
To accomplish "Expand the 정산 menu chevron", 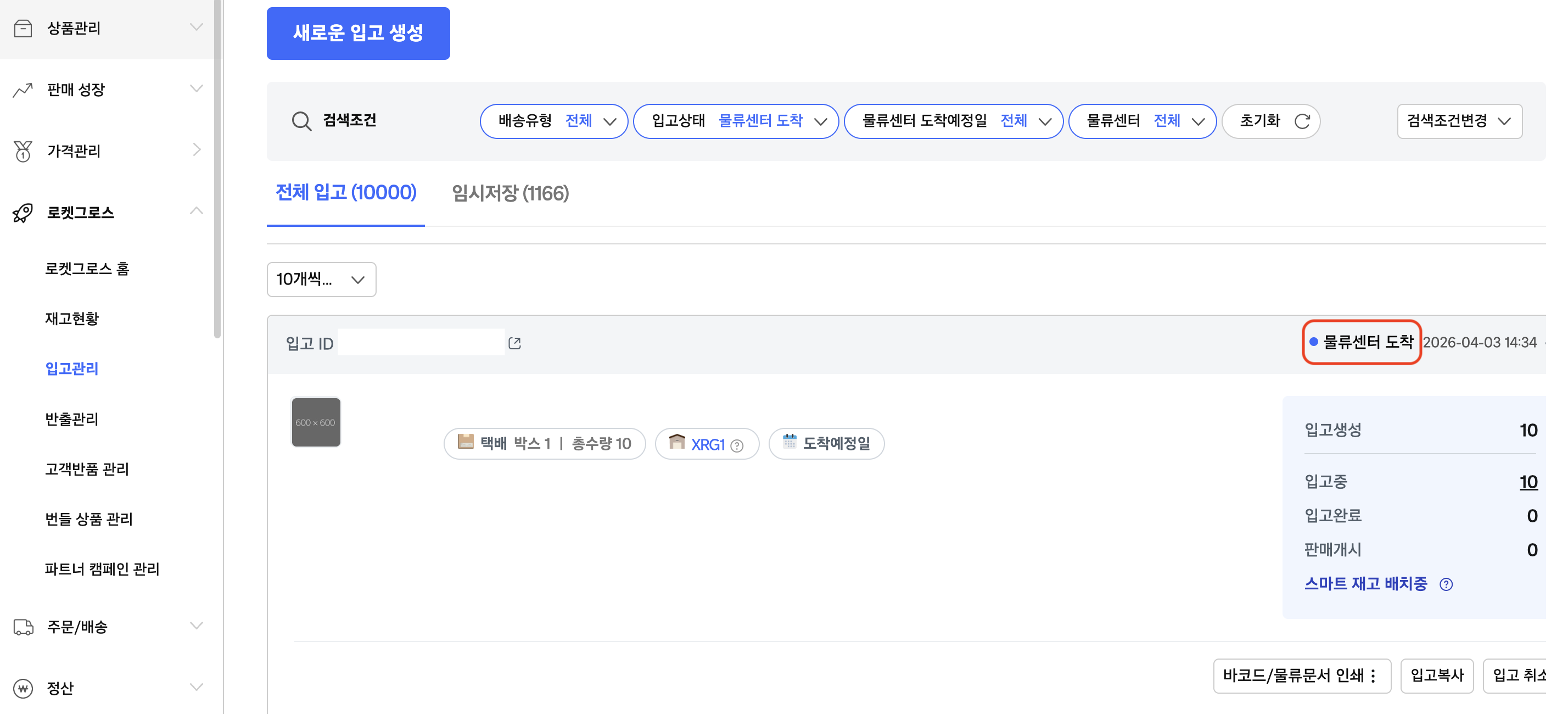I will [x=196, y=687].
